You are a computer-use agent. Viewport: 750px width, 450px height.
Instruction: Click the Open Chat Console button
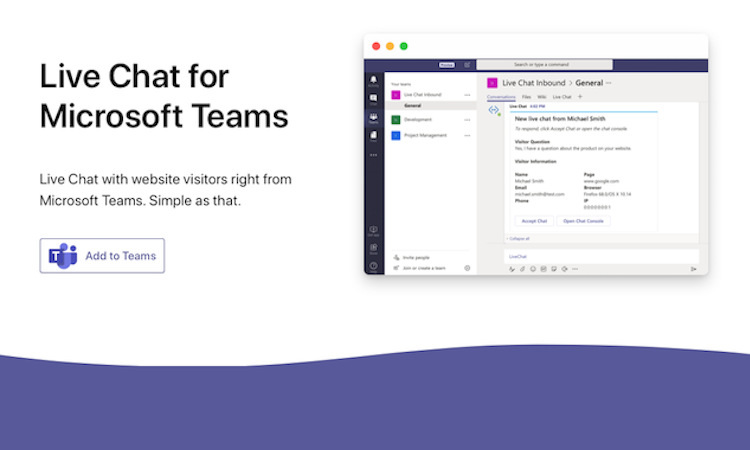point(583,221)
